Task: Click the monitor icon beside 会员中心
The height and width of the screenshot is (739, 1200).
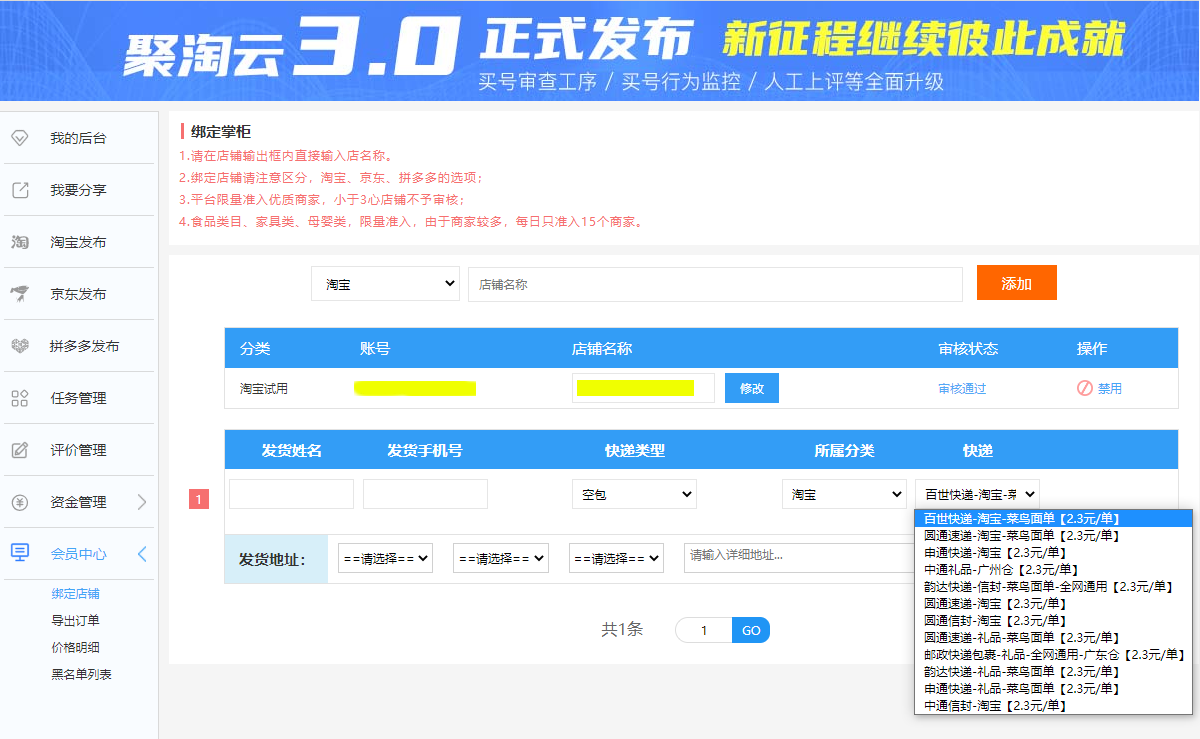Action: coord(20,553)
